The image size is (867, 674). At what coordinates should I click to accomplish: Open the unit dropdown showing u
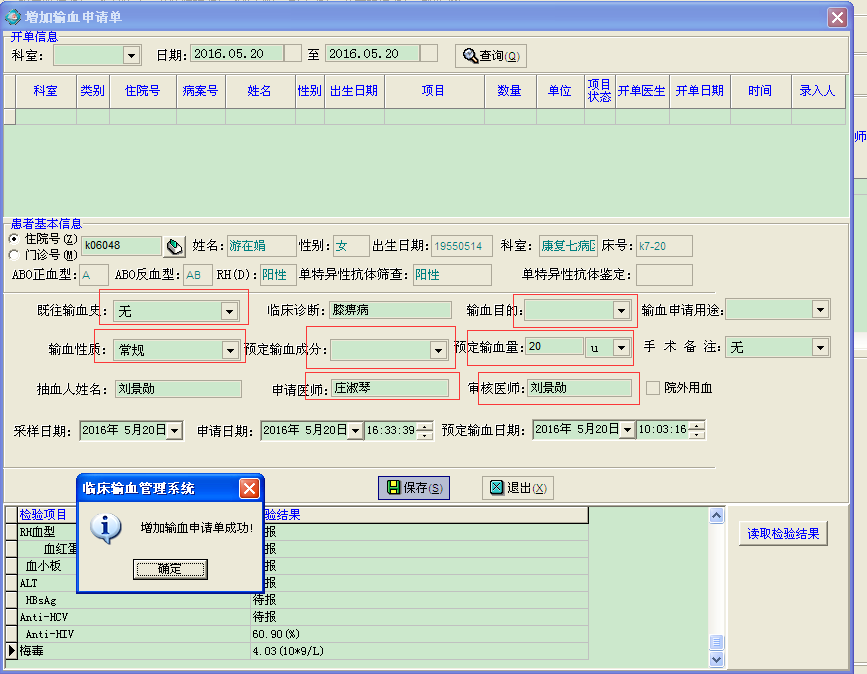(621, 347)
